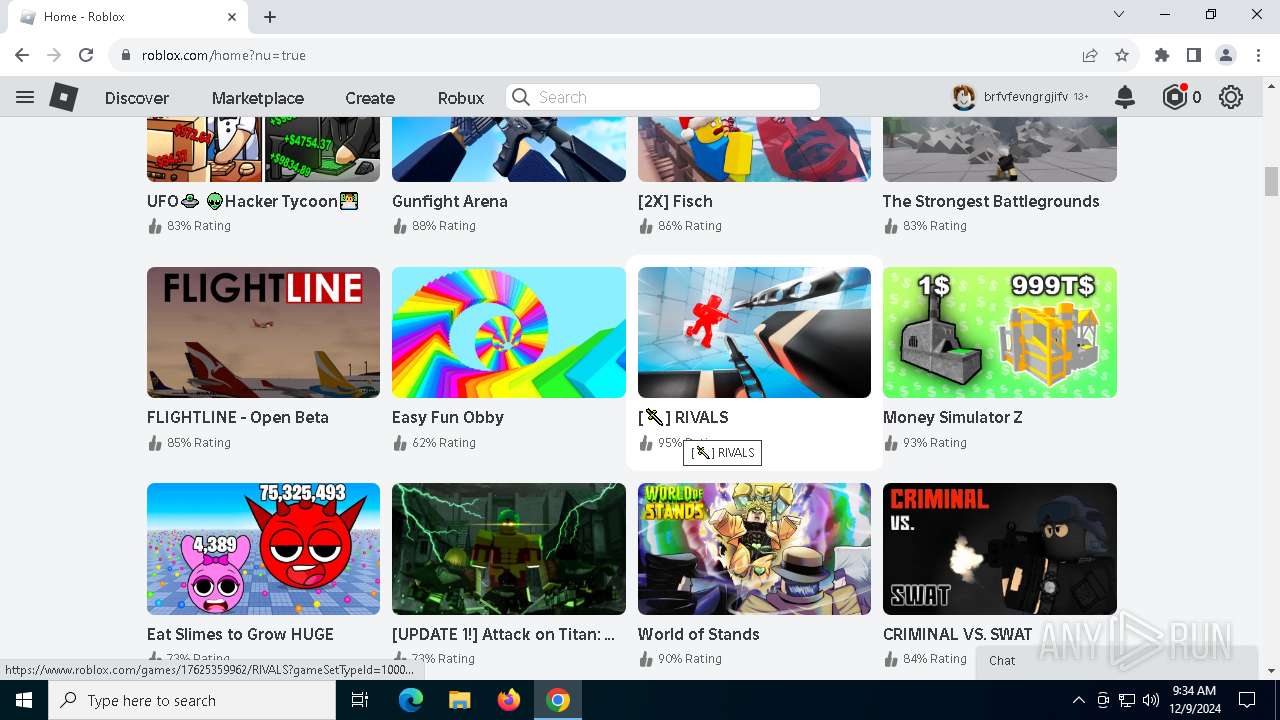1280x720 pixels.
Task: Launch Microsoft Edge from taskbar
Action: (x=411, y=700)
